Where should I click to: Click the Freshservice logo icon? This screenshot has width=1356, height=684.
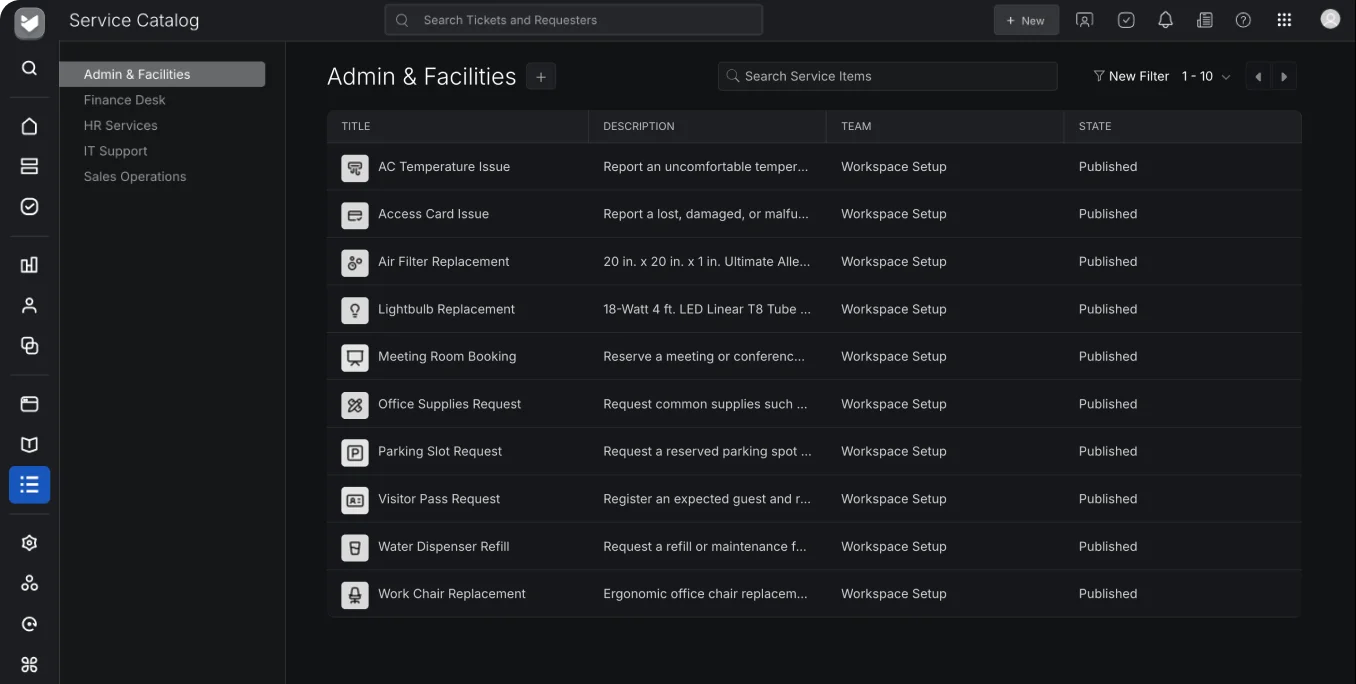(x=29, y=21)
